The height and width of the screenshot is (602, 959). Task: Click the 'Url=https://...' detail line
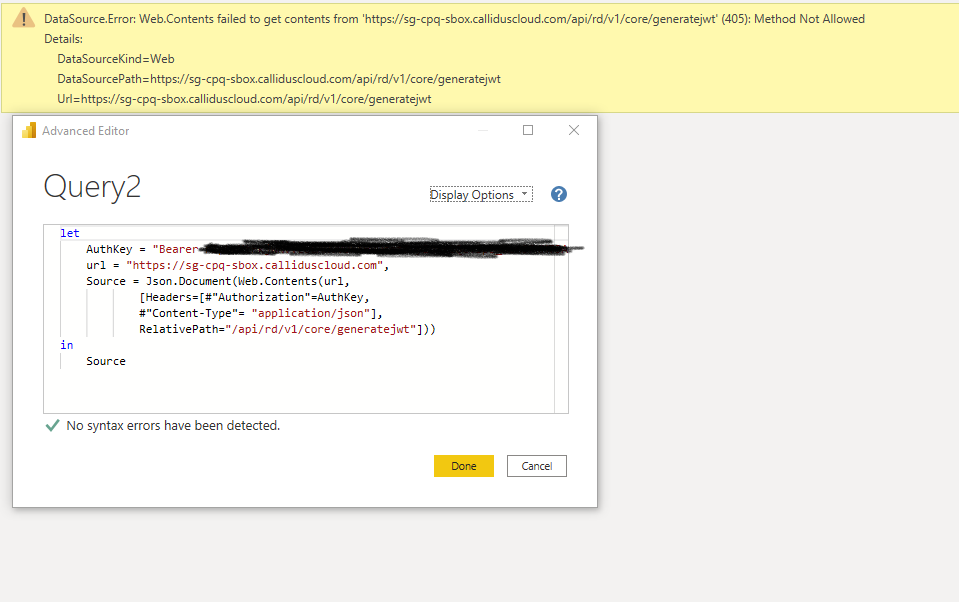click(244, 99)
